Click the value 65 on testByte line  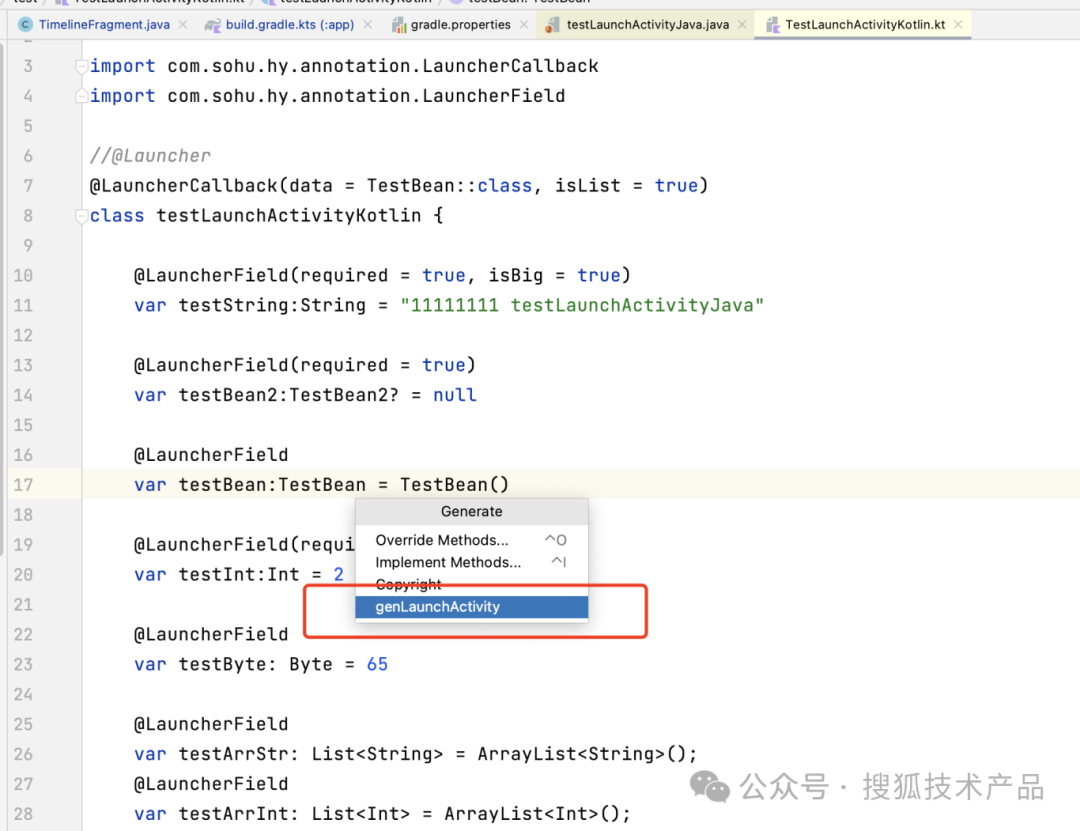(377, 664)
